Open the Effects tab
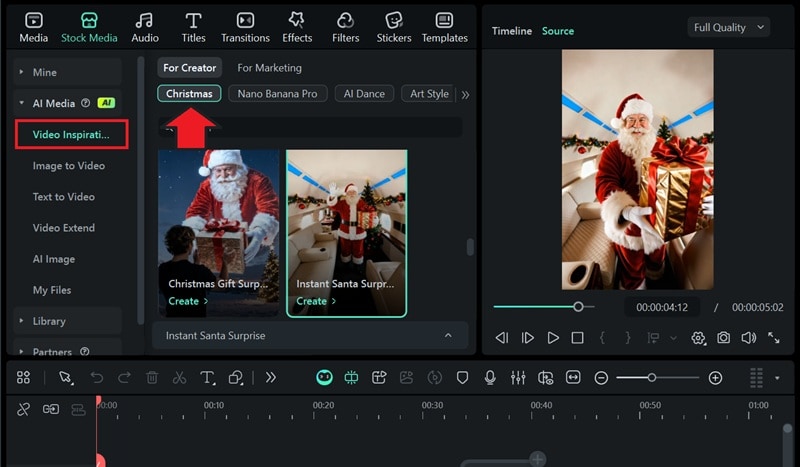 (297, 28)
